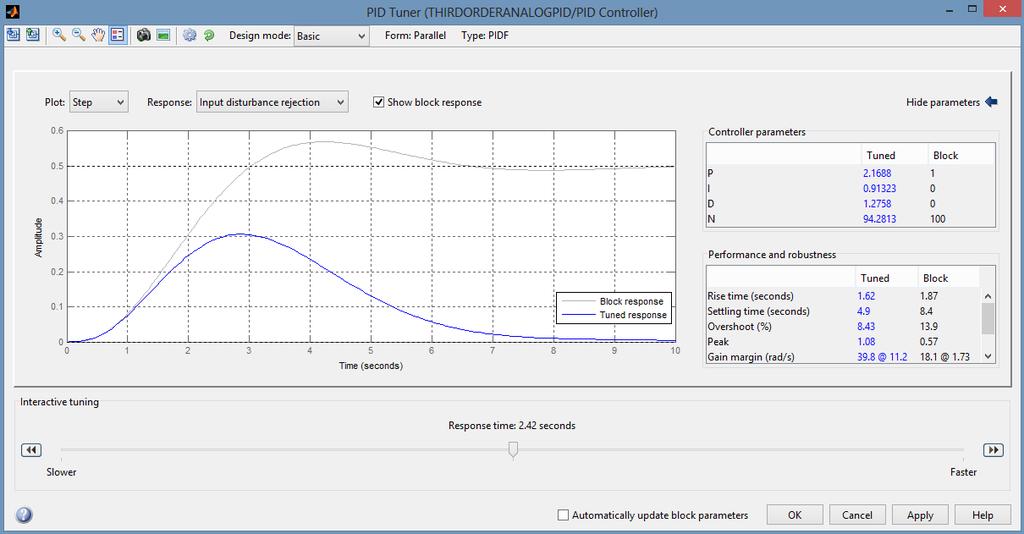Click the Rise time (seconds) row label
1024x534 pixels.
click(x=750, y=296)
